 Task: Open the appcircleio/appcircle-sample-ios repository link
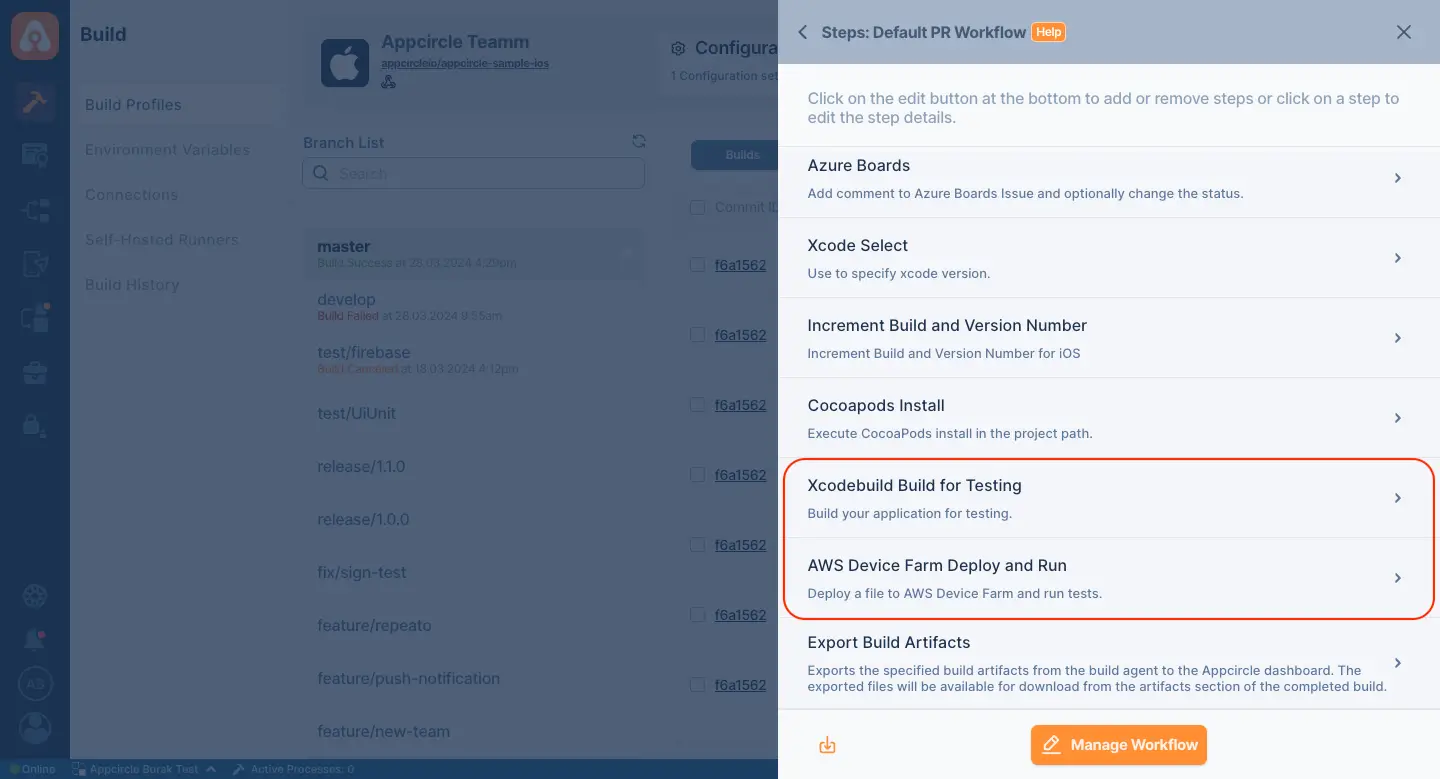coord(465,64)
